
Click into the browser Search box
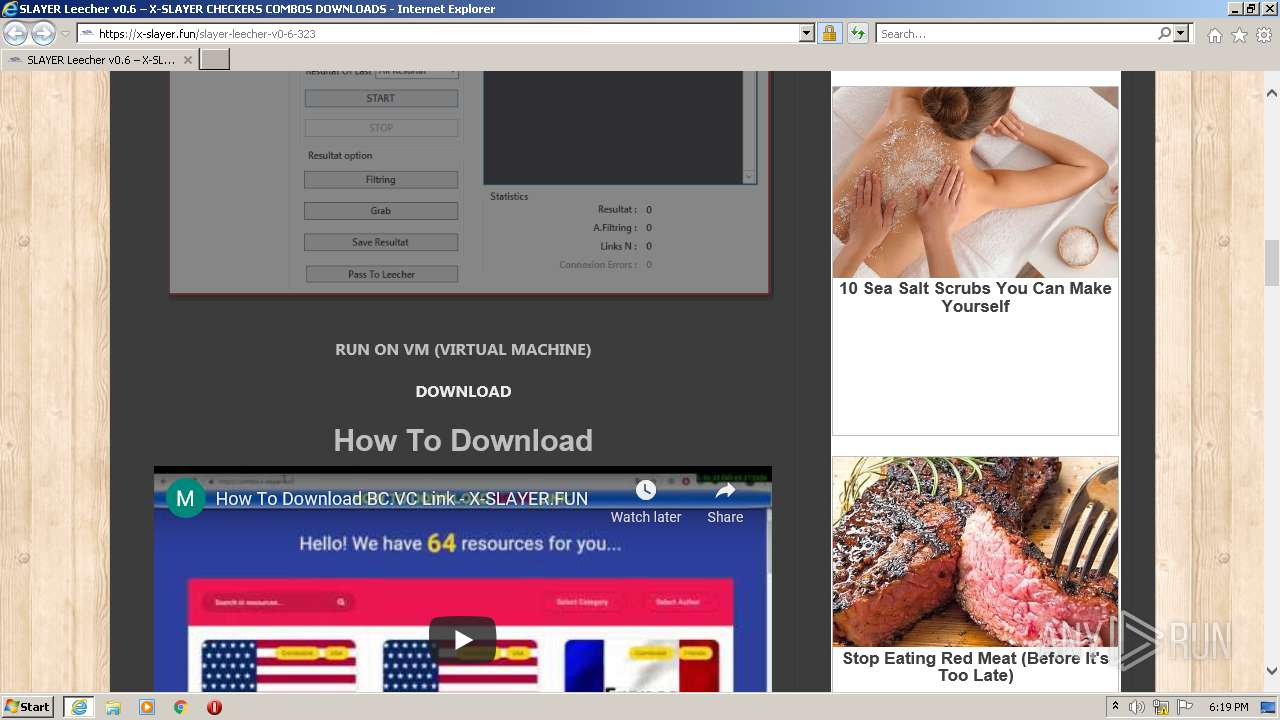pos(1016,34)
